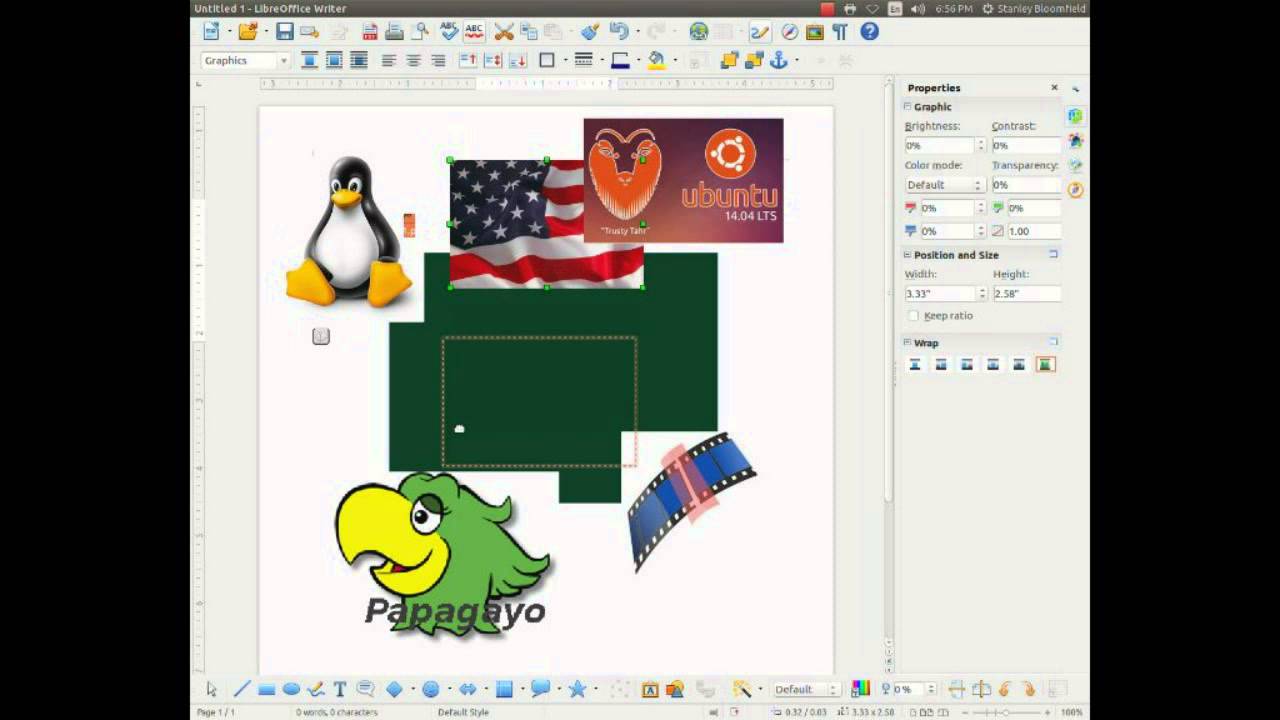The width and height of the screenshot is (1280, 720).
Task: Click the Bring to Front icon
Action: pyautogui.click(x=730, y=60)
